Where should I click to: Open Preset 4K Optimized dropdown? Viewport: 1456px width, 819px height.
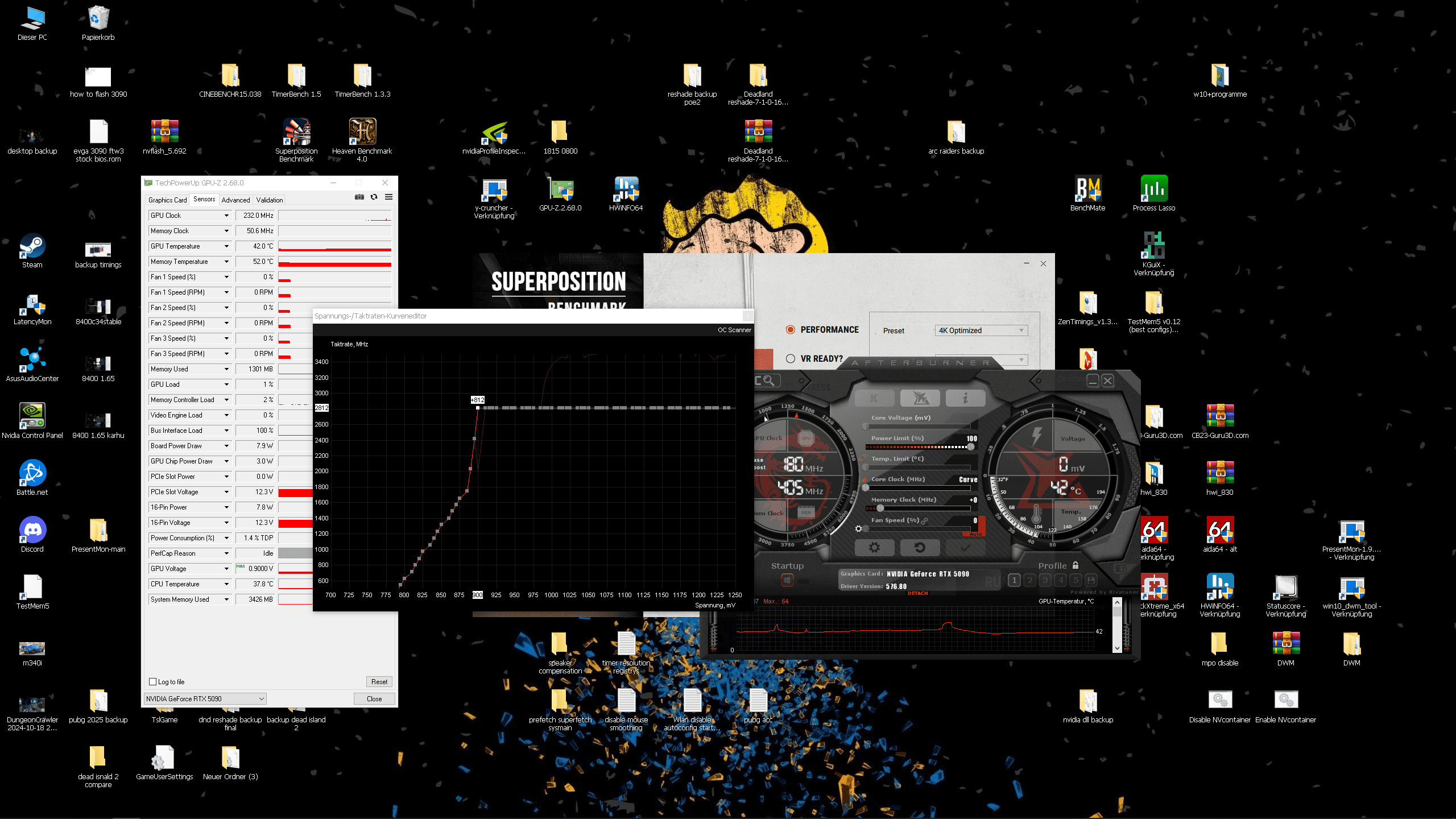(x=981, y=330)
